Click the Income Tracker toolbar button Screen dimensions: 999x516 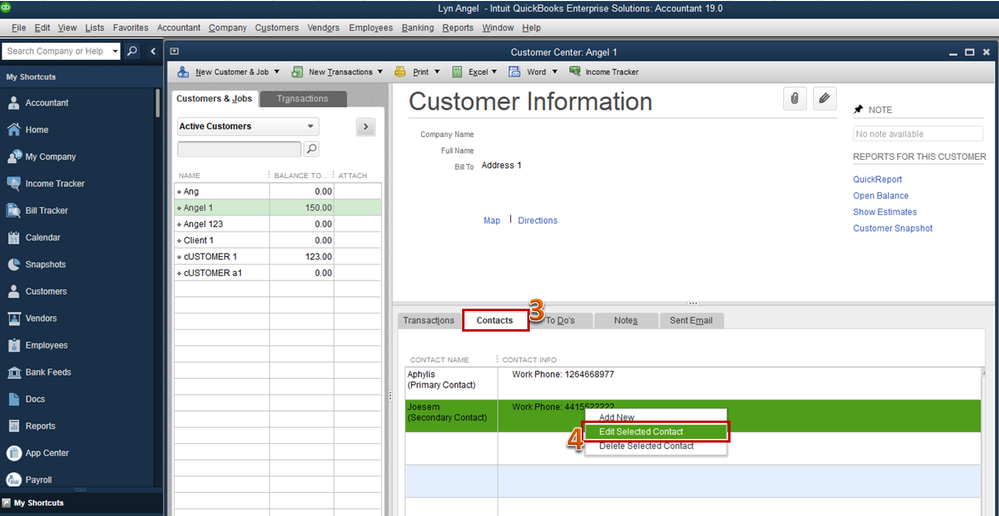[604, 72]
